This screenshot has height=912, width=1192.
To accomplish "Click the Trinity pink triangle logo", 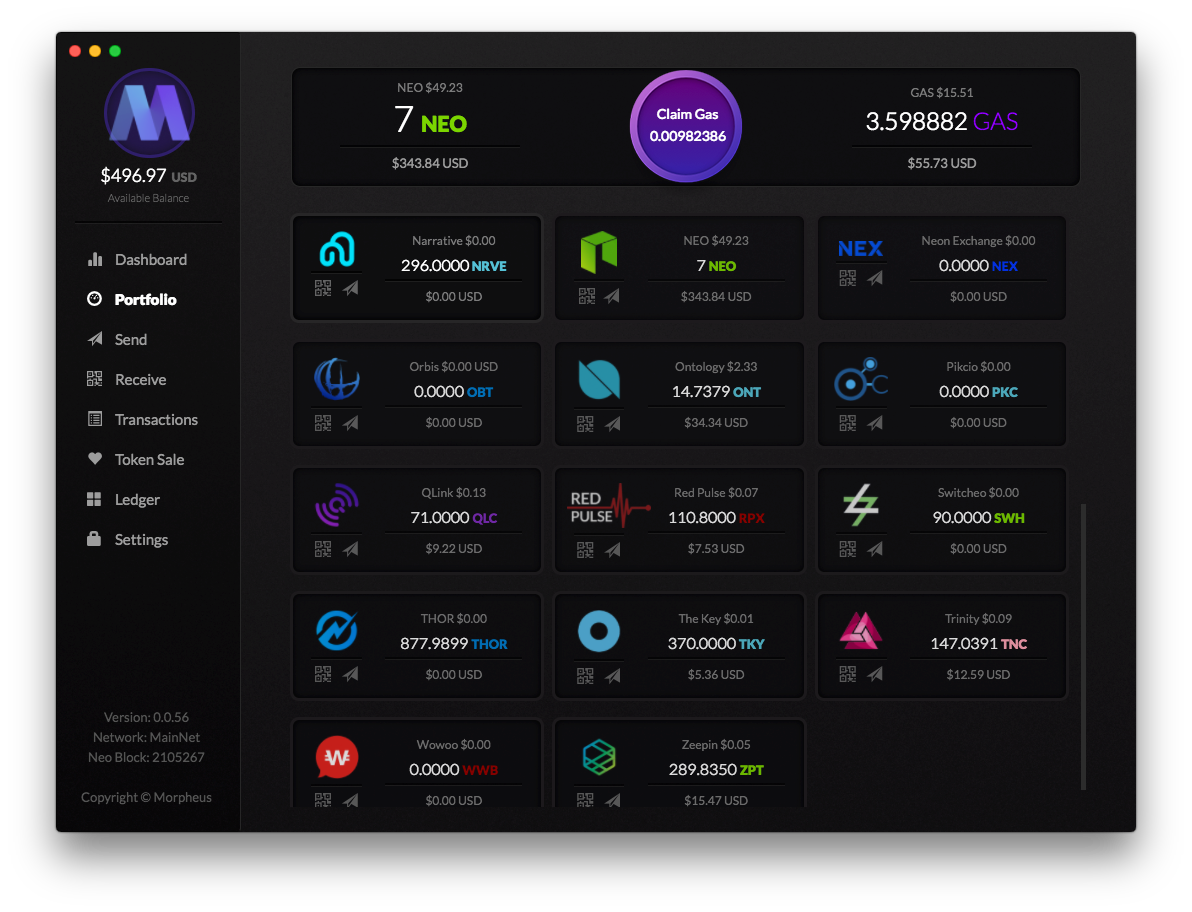I will 861,630.
